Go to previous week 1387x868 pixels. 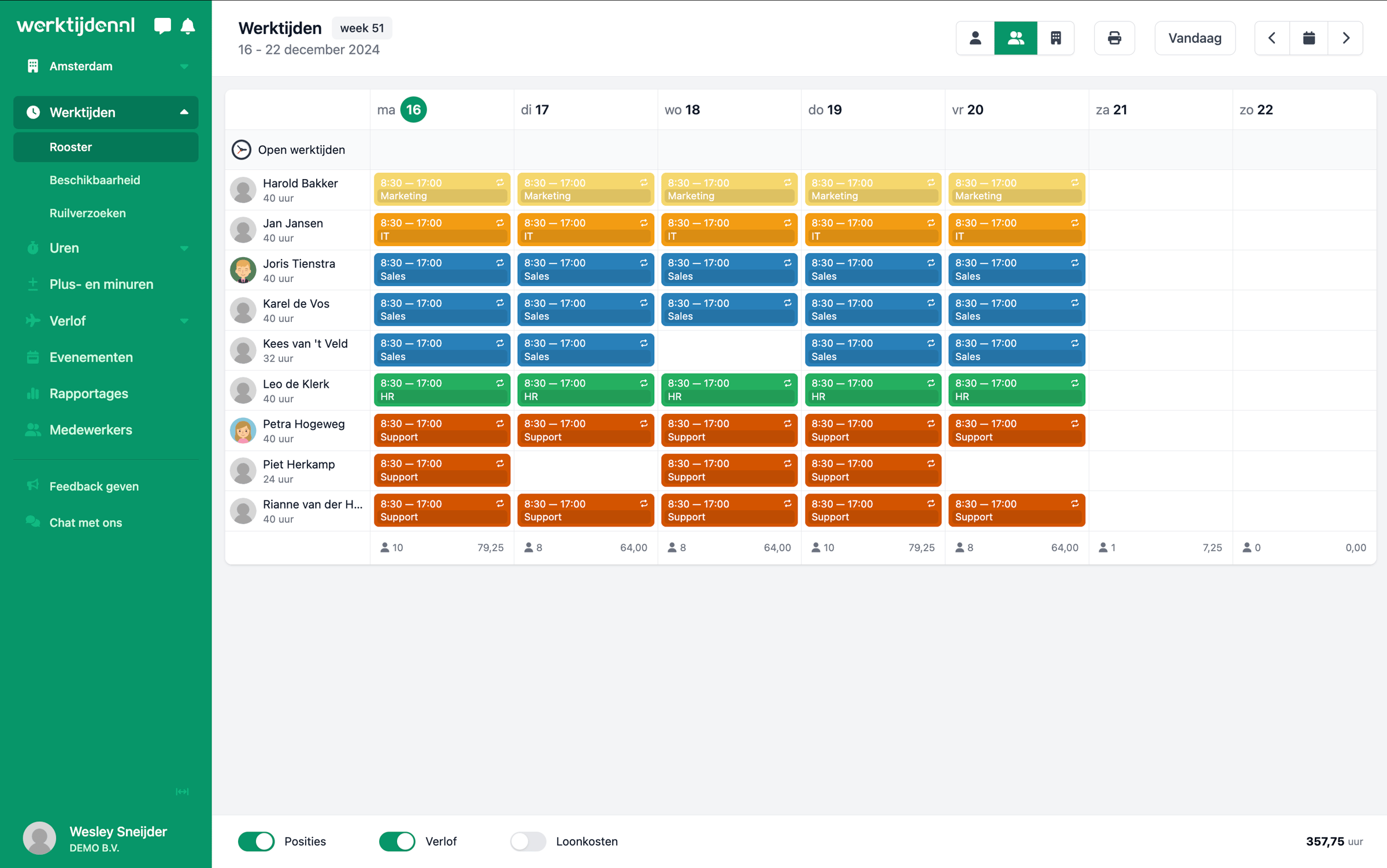pos(1272,38)
